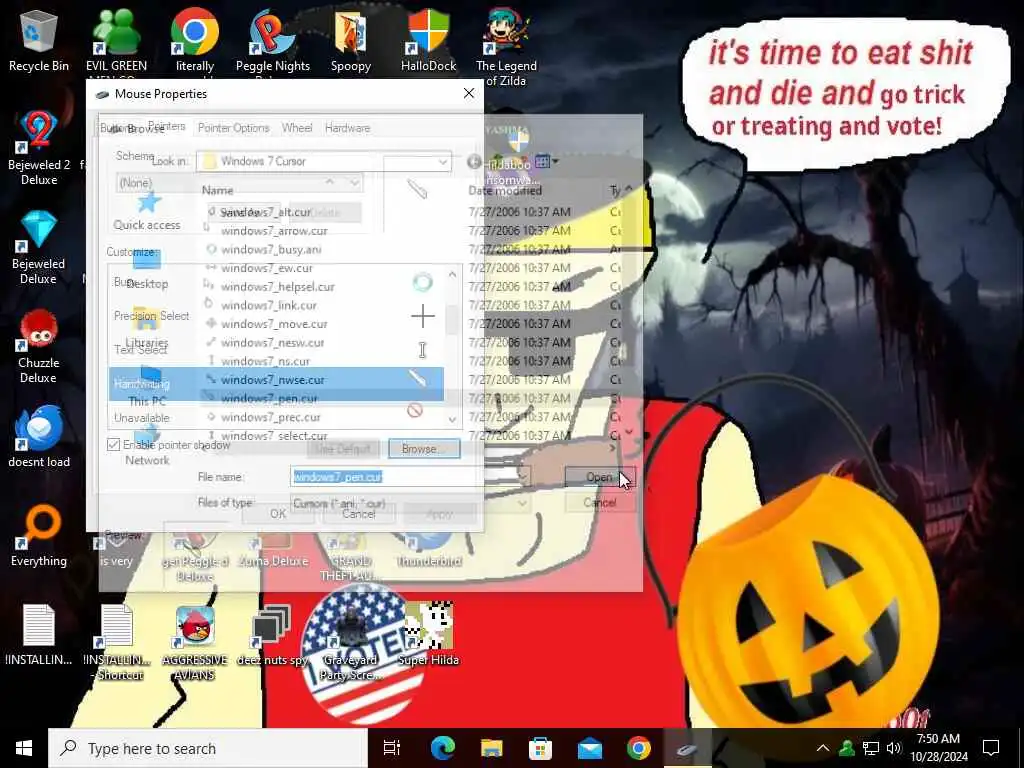
Task: Sort files by the Date modified column
Action: [505, 191]
